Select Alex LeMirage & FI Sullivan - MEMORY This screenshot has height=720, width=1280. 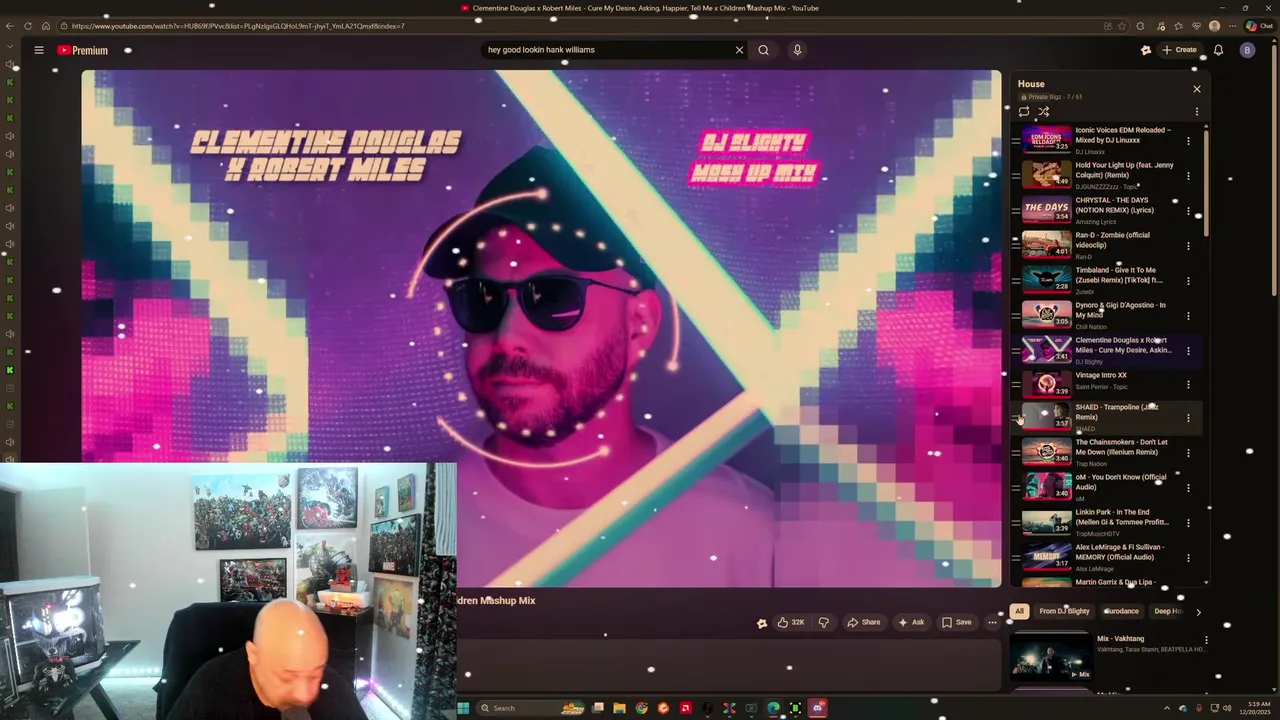tap(1105, 558)
